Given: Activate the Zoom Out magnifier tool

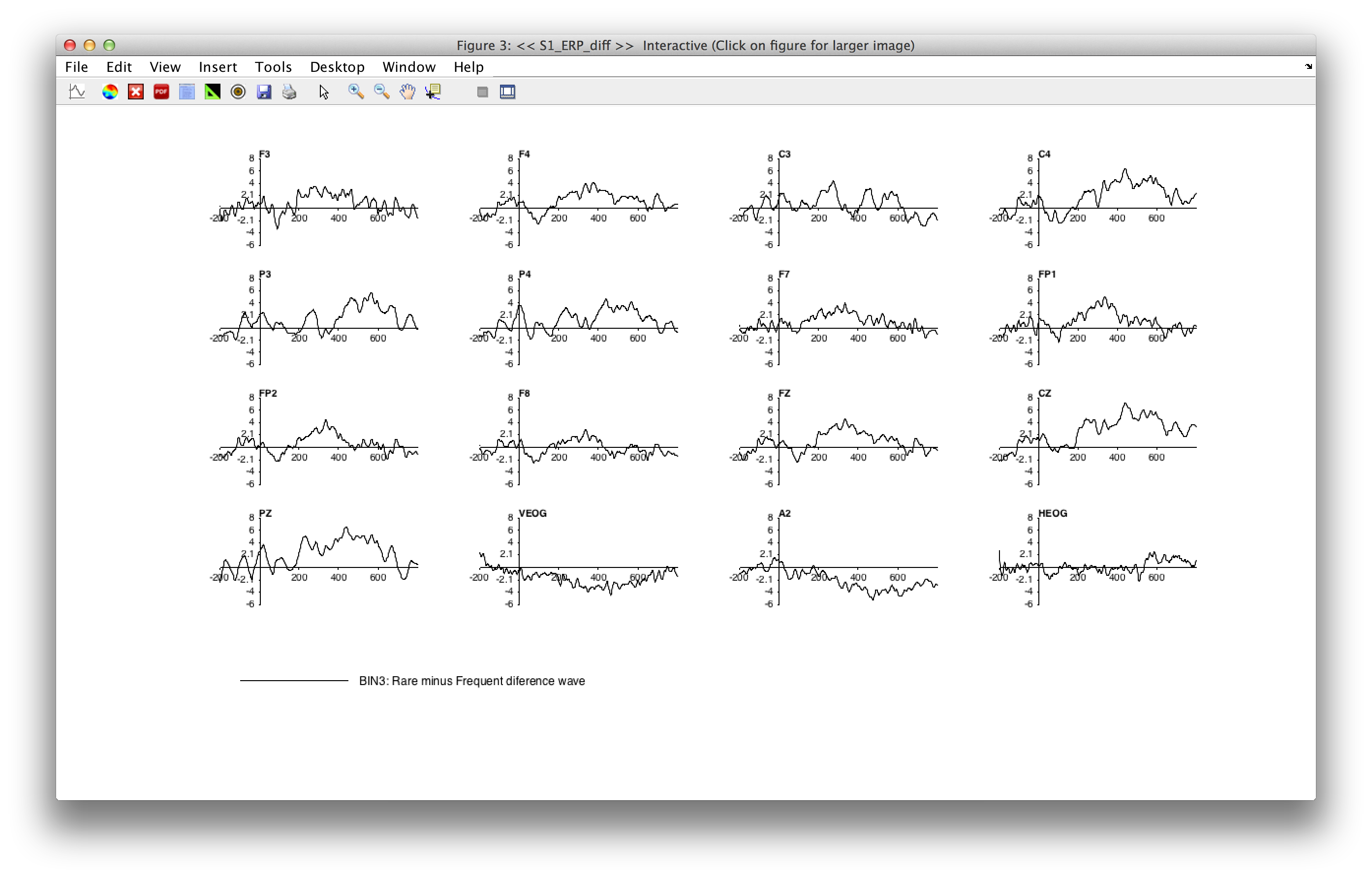Looking at the screenshot, I should (x=382, y=92).
